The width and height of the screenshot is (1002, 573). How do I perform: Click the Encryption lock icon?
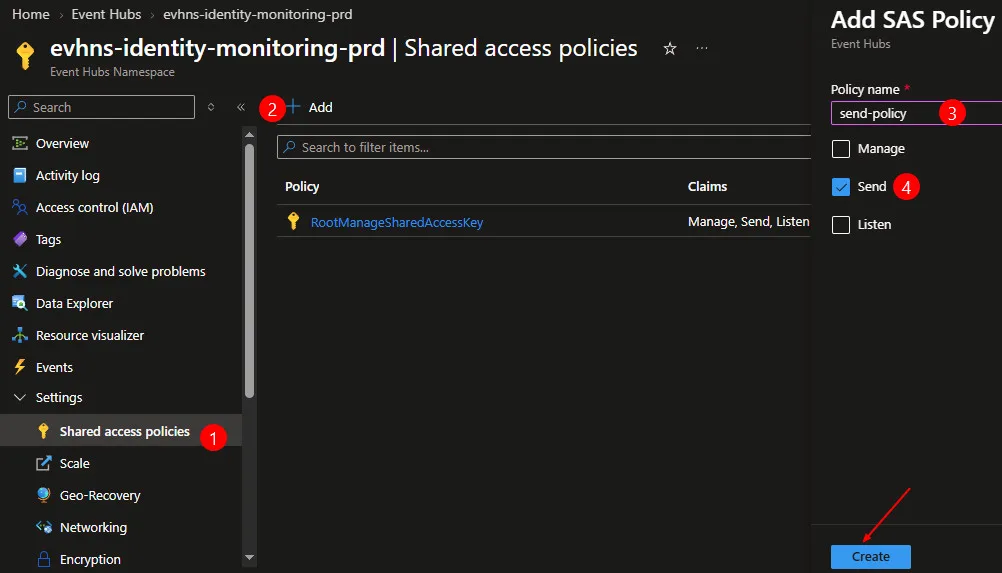[x=43, y=559]
